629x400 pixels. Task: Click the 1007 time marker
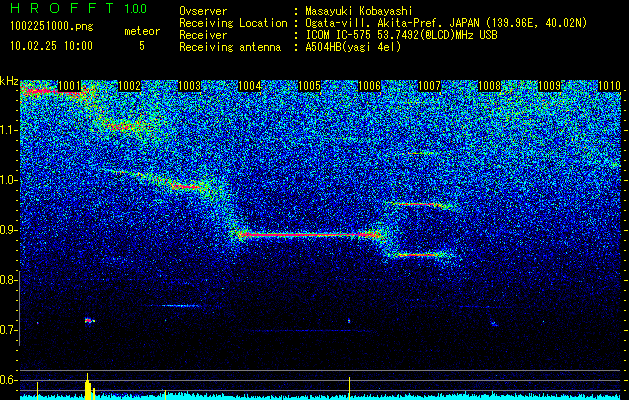point(430,86)
